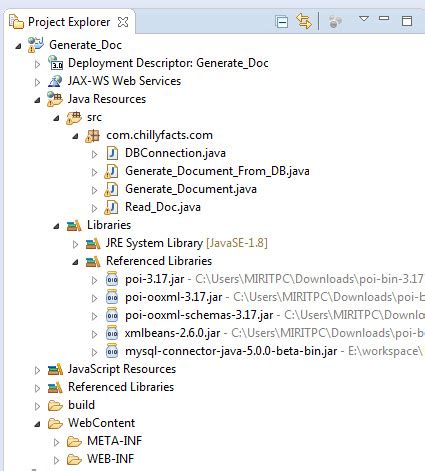
Task: Click the META-INF folder icon
Action: point(74,442)
